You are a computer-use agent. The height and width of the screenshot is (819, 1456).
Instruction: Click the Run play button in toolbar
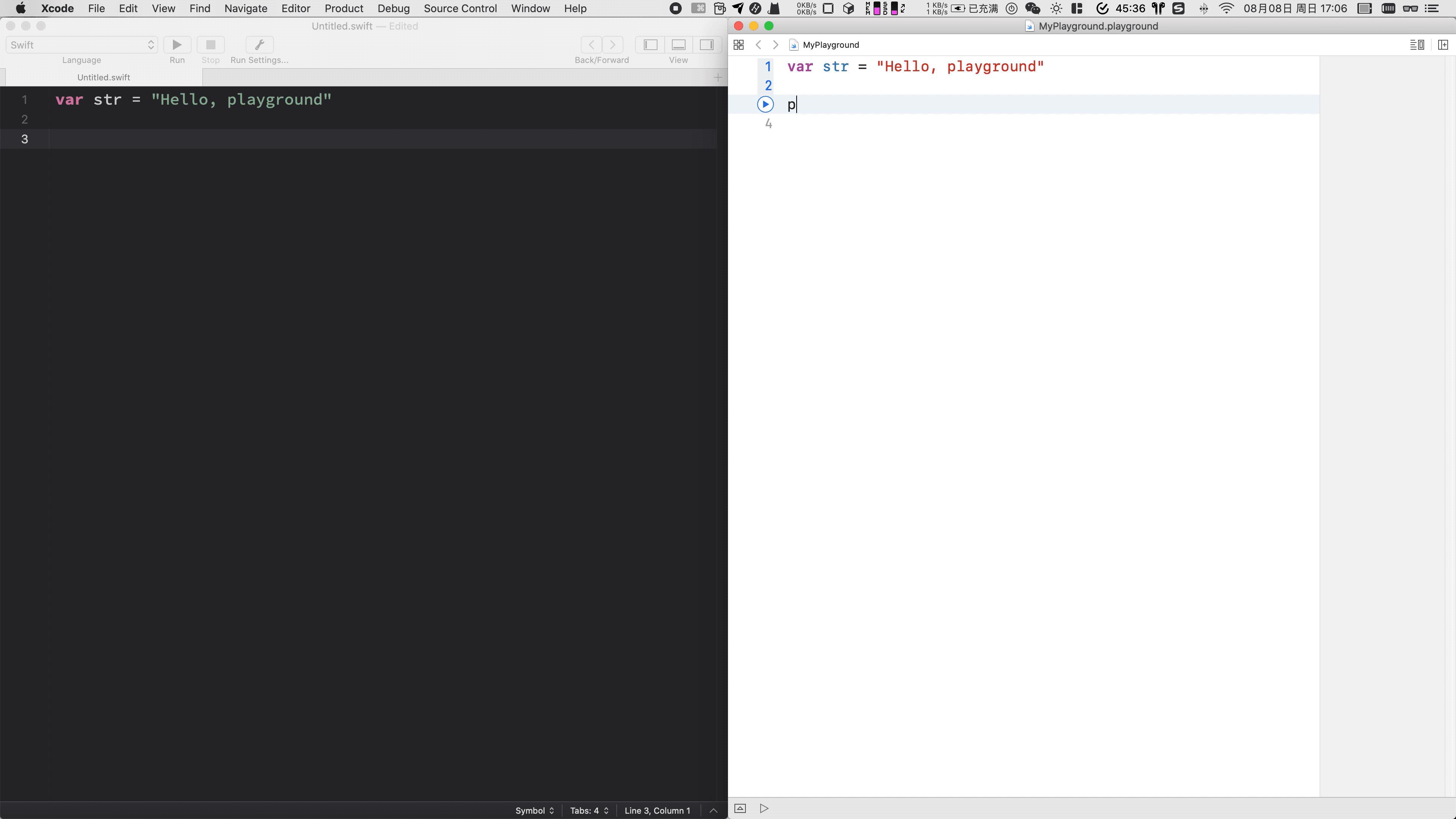tap(177, 45)
